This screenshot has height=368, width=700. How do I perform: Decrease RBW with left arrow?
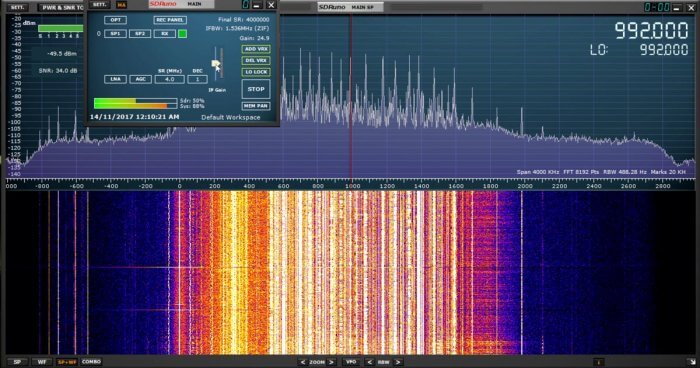[370, 362]
